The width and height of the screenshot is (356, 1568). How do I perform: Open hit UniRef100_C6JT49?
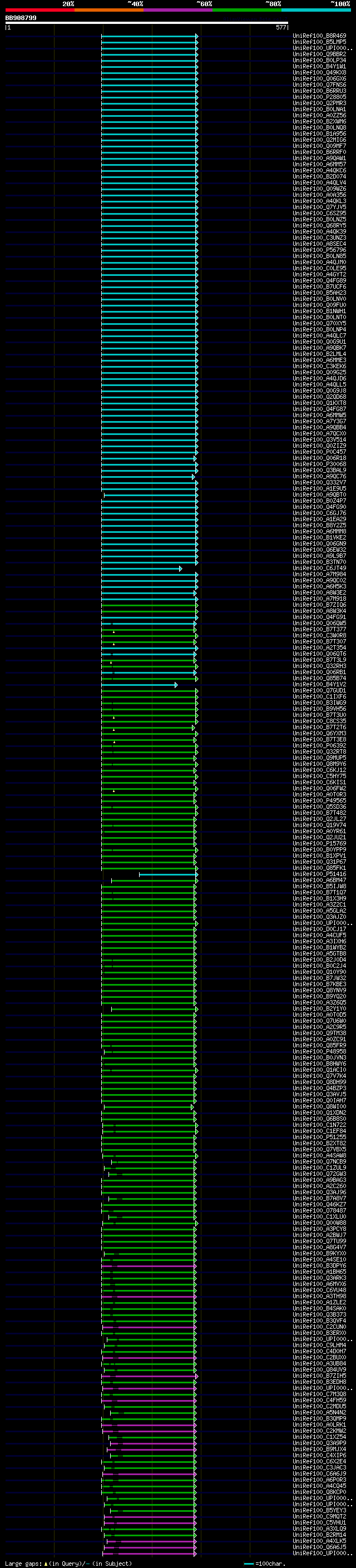point(319,568)
